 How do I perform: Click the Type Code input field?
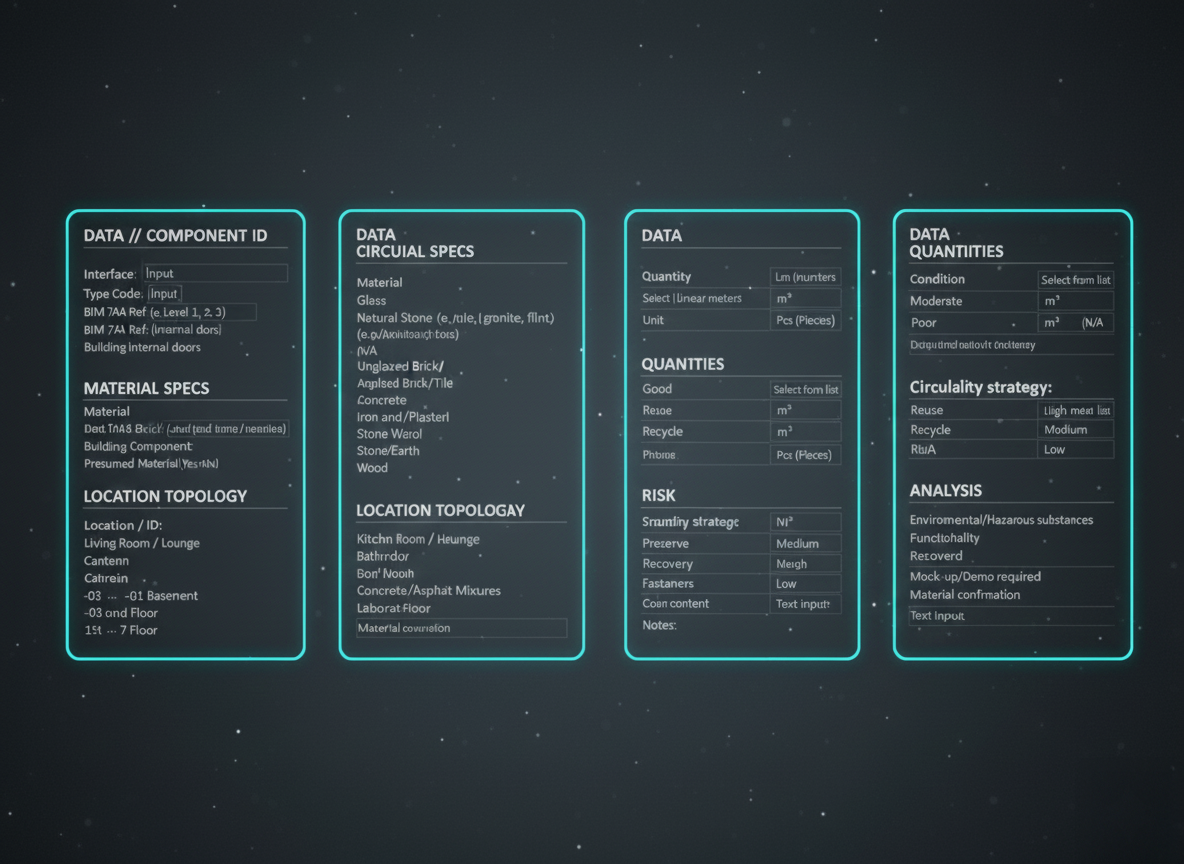coord(163,294)
